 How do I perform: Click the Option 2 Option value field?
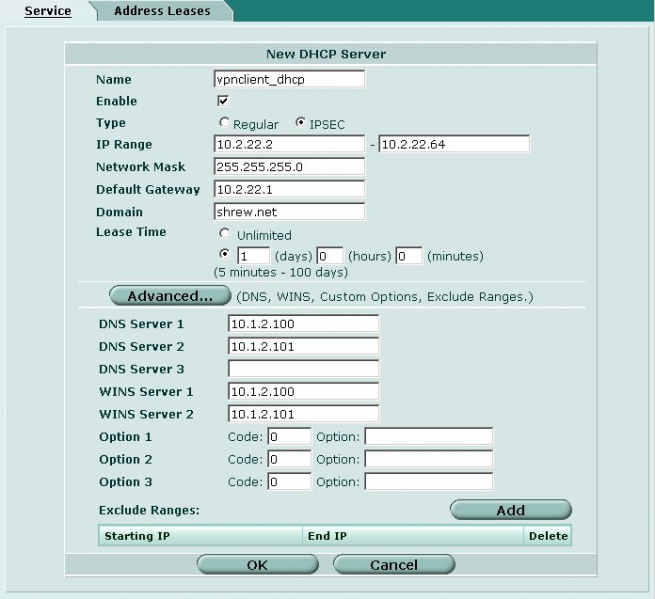tap(429, 459)
